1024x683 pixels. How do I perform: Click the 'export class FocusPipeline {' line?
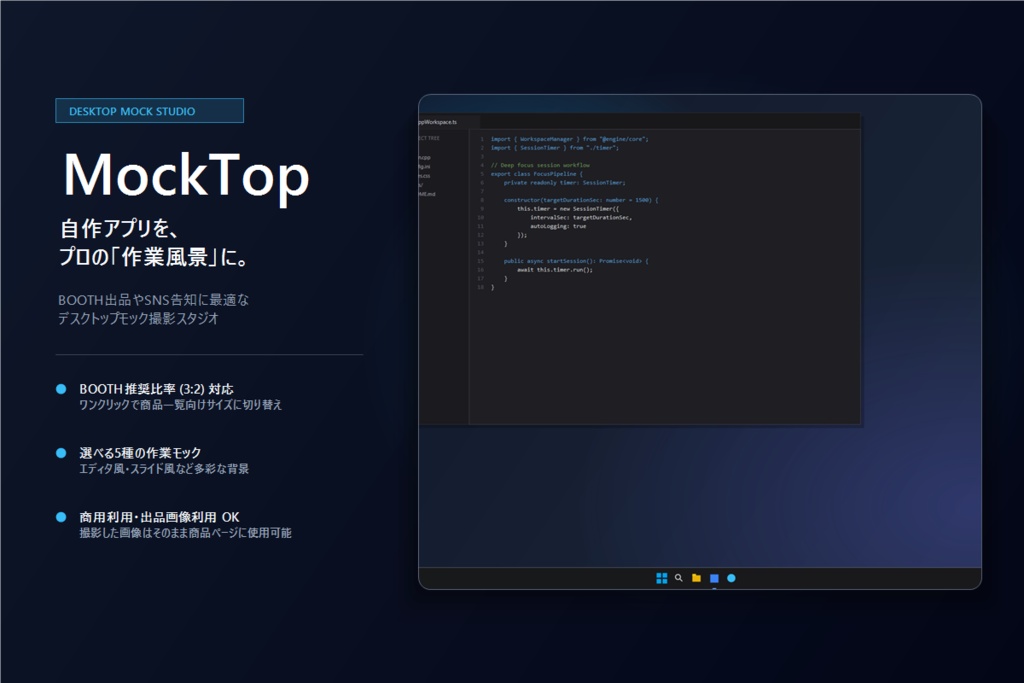point(536,174)
